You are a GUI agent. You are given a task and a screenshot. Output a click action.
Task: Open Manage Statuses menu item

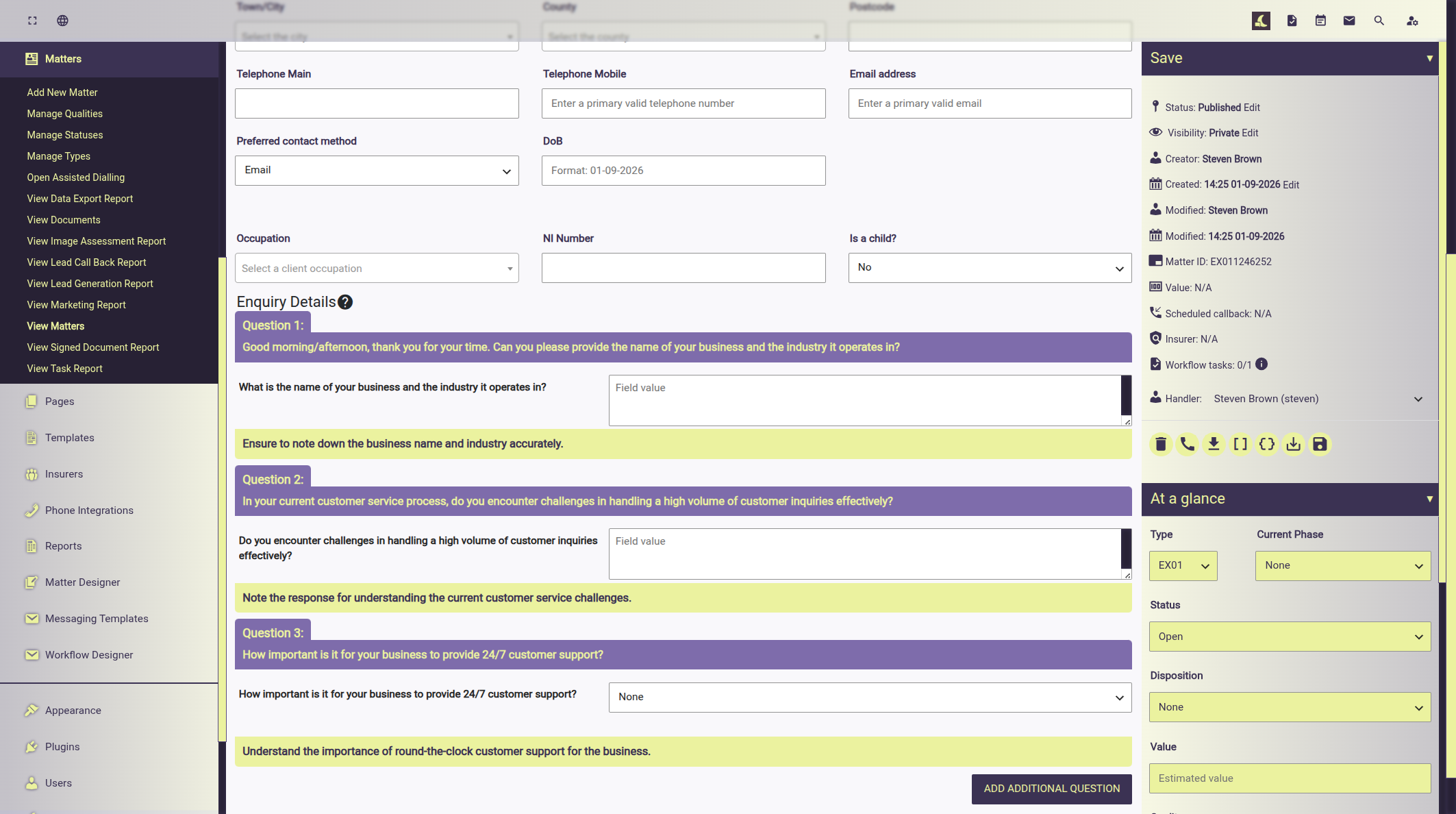pos(65,135)
